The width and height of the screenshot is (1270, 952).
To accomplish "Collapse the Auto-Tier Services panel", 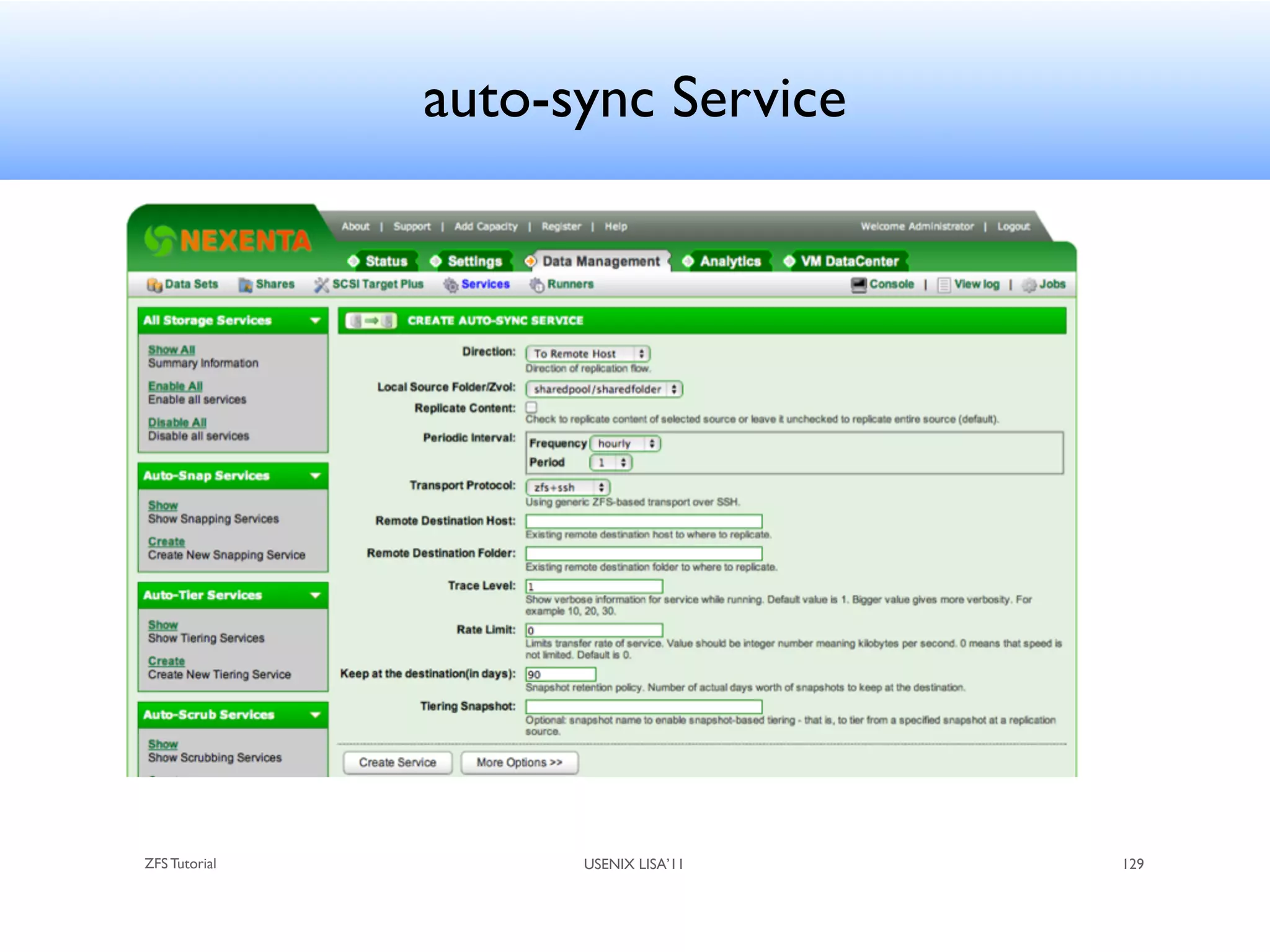I will click(x=315, y=596).
